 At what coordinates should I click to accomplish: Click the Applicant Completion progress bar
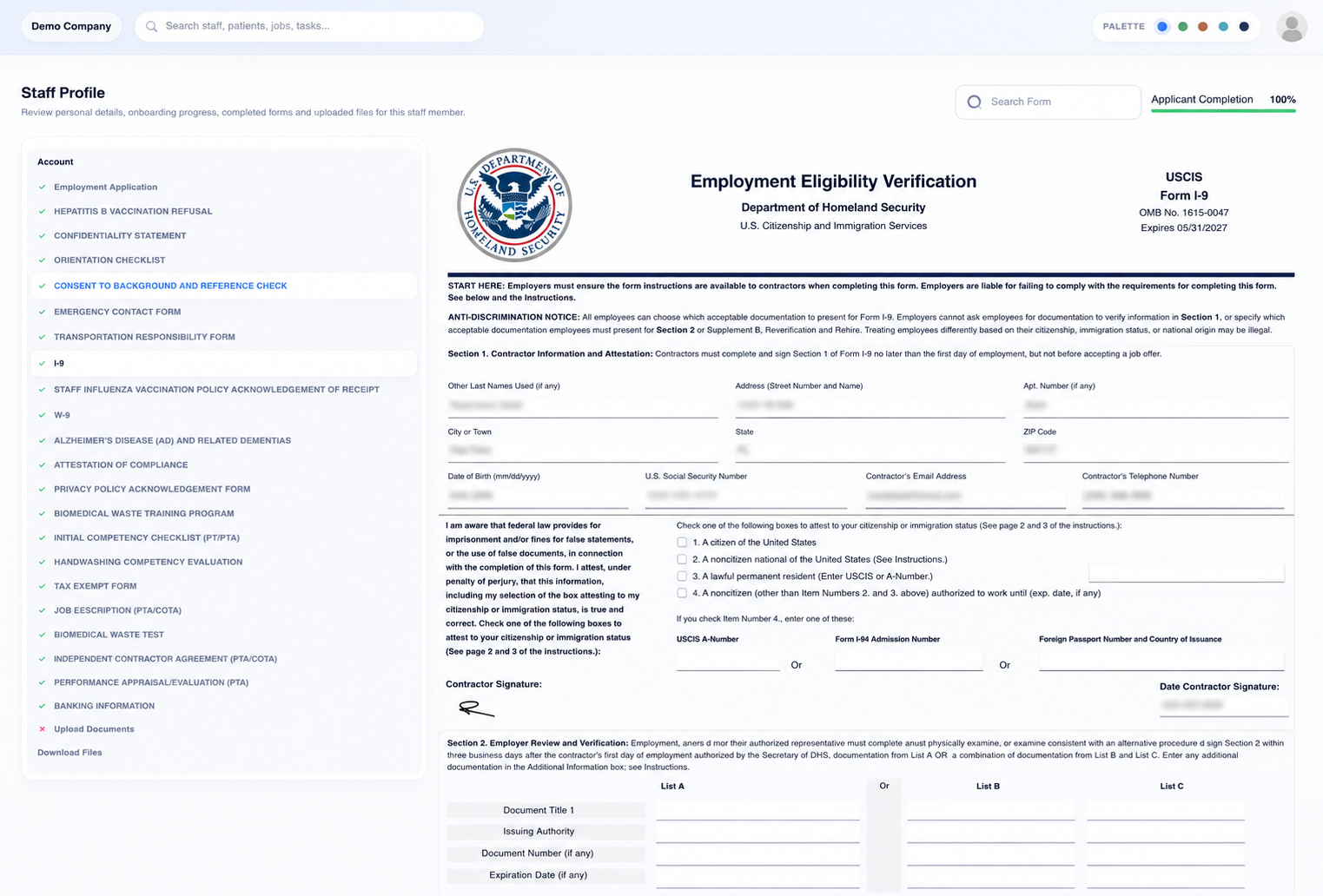[x=1223, y=110]
